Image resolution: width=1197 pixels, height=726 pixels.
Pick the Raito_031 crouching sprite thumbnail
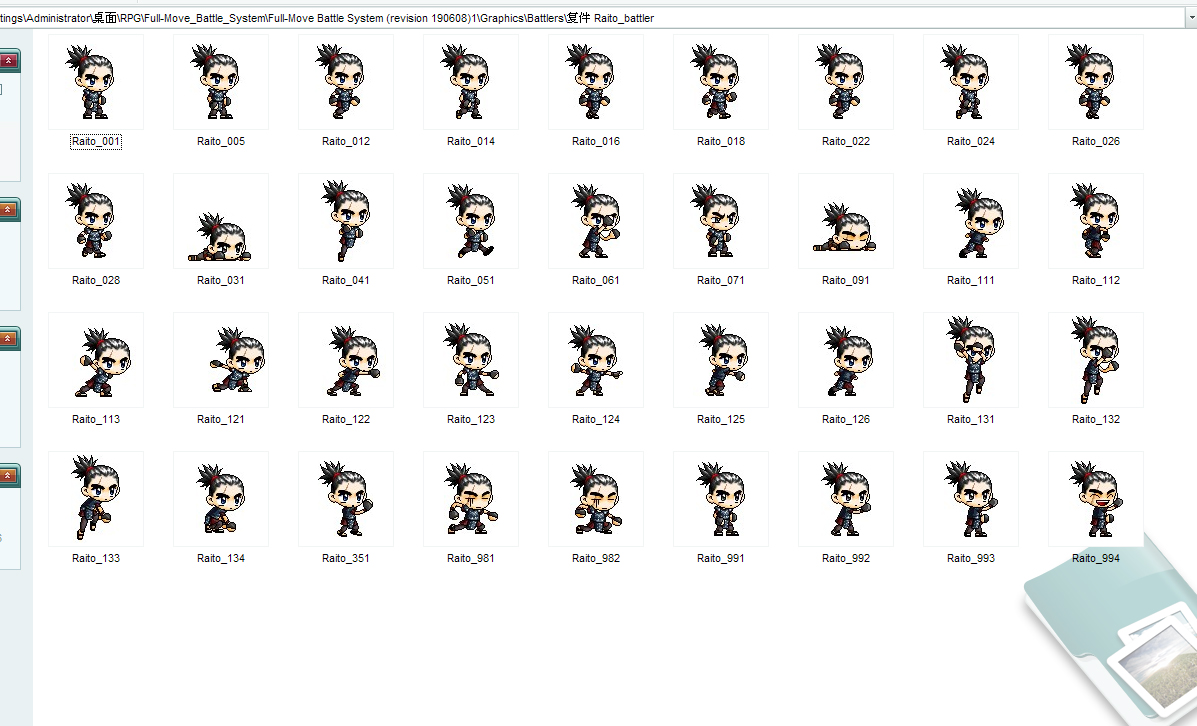221,221
